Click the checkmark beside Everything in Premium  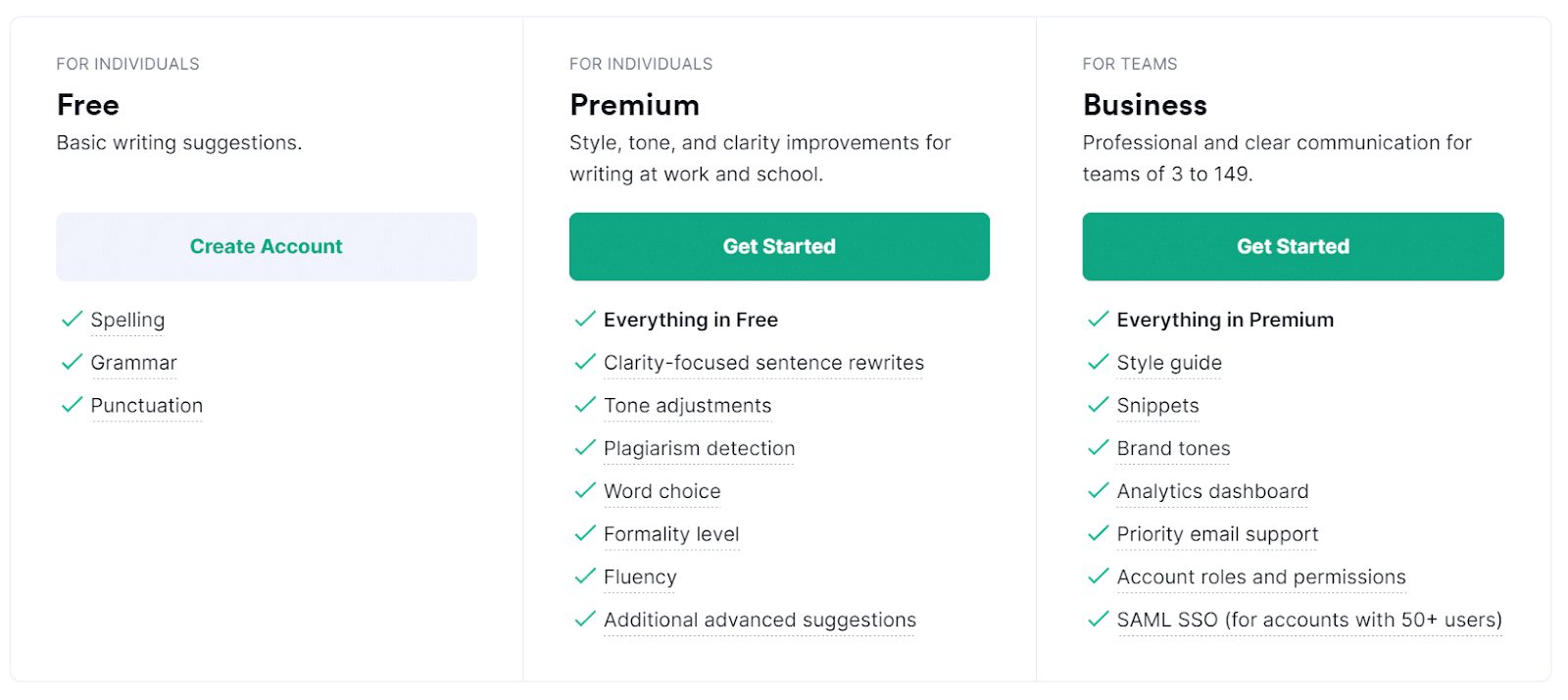tap(1097, 320)
